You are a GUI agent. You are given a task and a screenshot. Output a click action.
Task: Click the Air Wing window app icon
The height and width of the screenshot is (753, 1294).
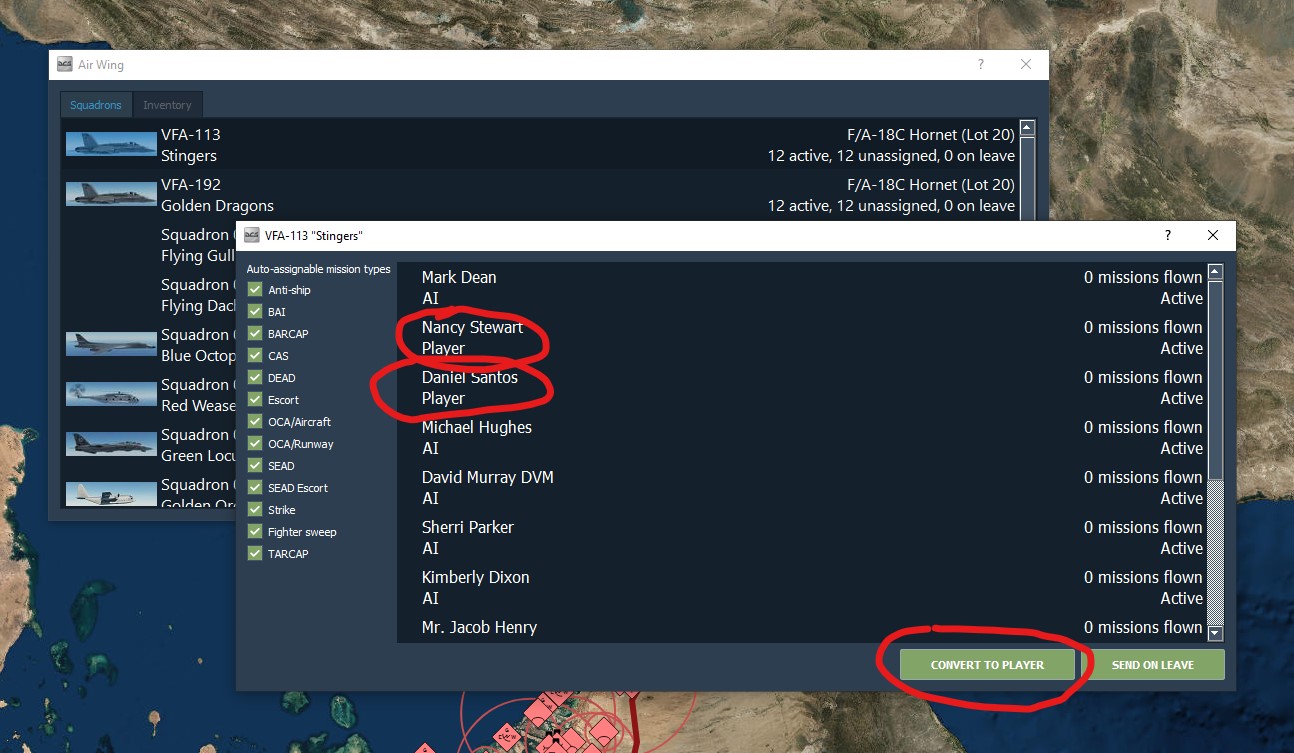[65, 65]
